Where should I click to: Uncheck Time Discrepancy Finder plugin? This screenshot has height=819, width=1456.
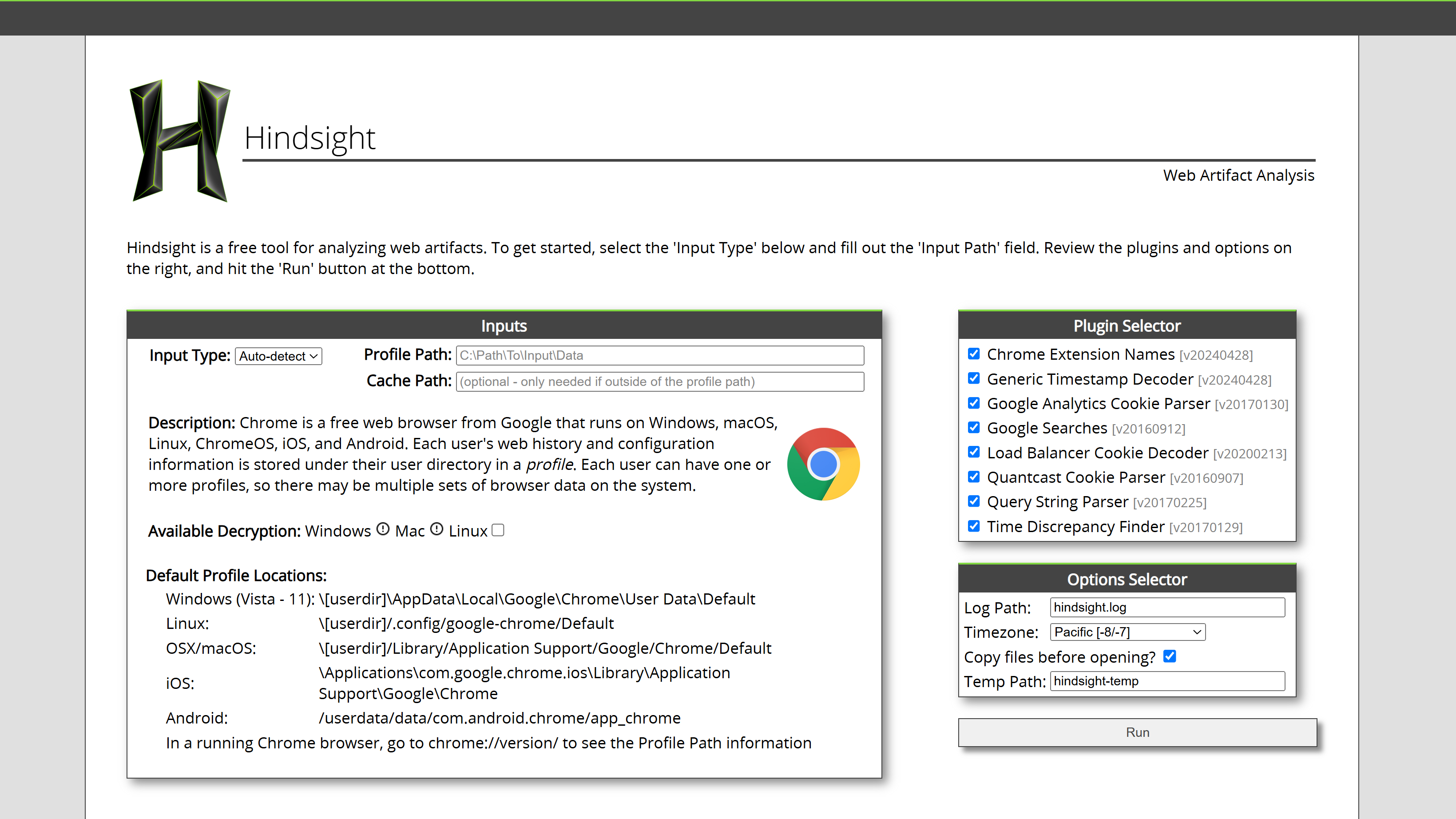point(973,526)
